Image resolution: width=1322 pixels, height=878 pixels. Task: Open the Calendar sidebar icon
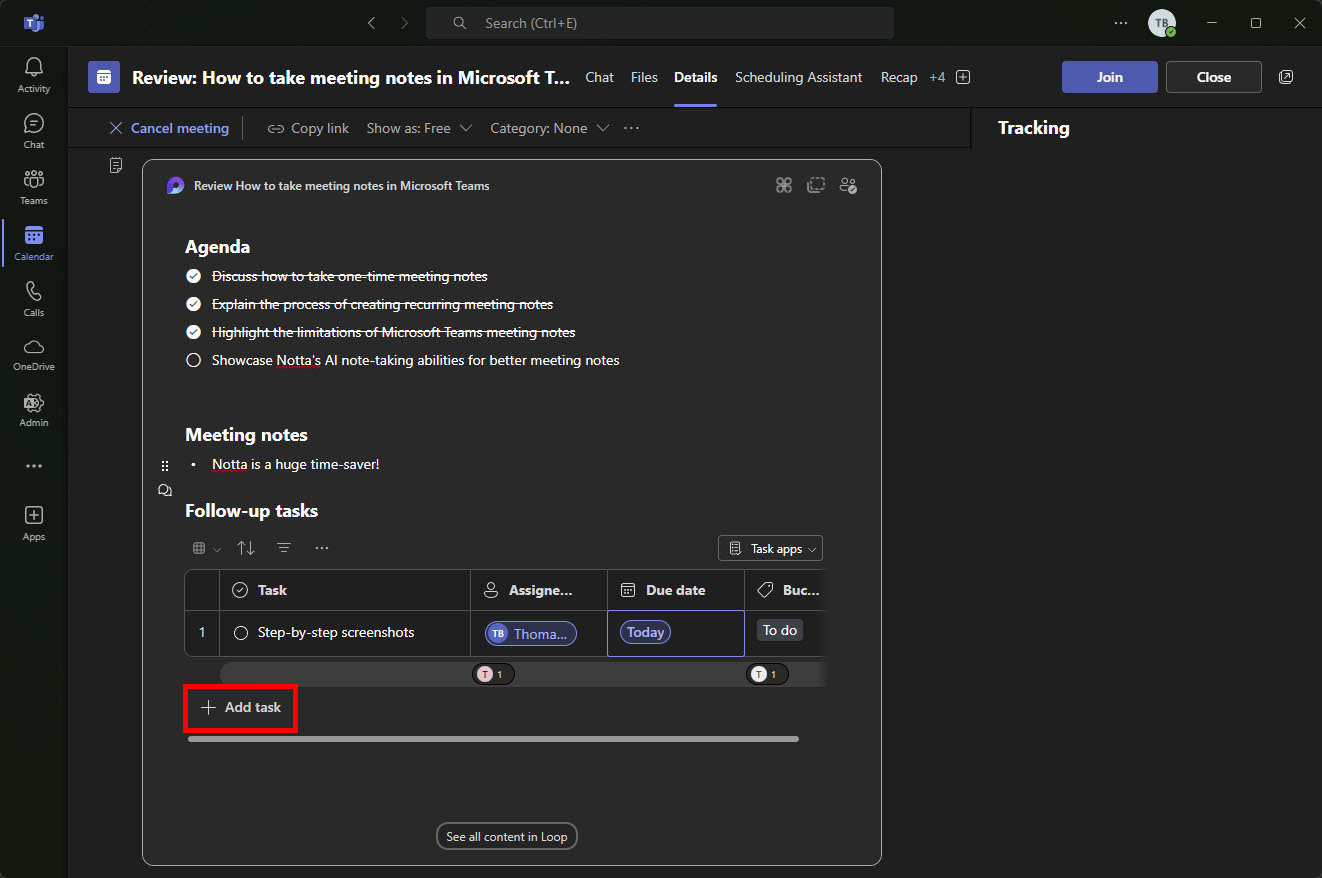point(34,243)
